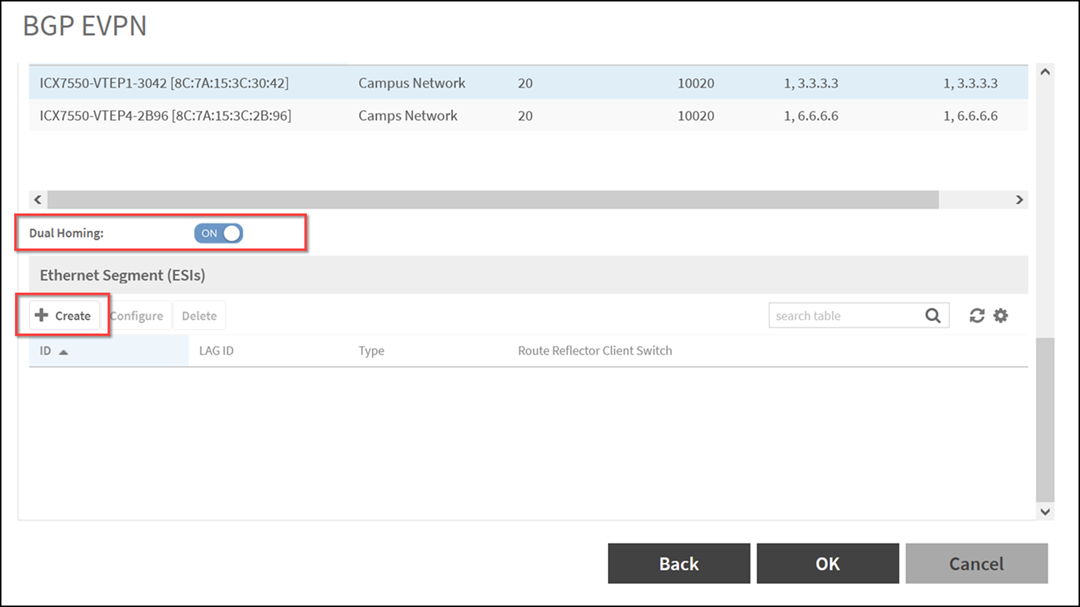Click the Configure button

[136, 316]
